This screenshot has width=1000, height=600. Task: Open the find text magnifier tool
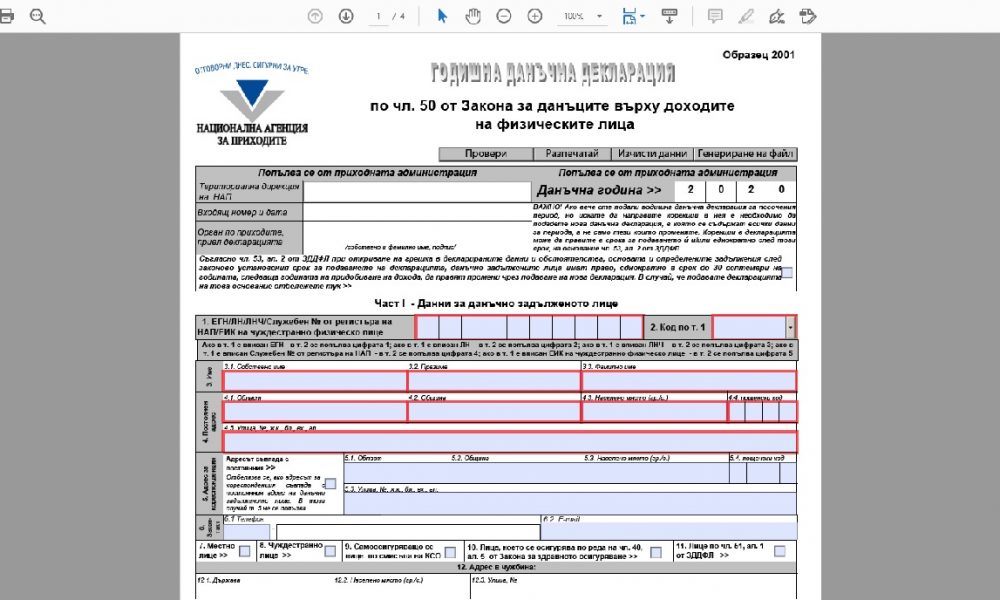pyautogui.click(x=38, y=17)
